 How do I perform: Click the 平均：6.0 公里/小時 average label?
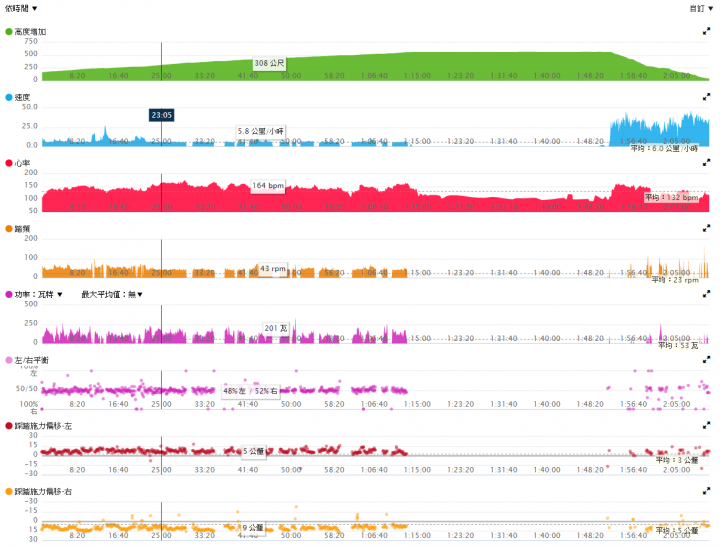click(664, 148)
